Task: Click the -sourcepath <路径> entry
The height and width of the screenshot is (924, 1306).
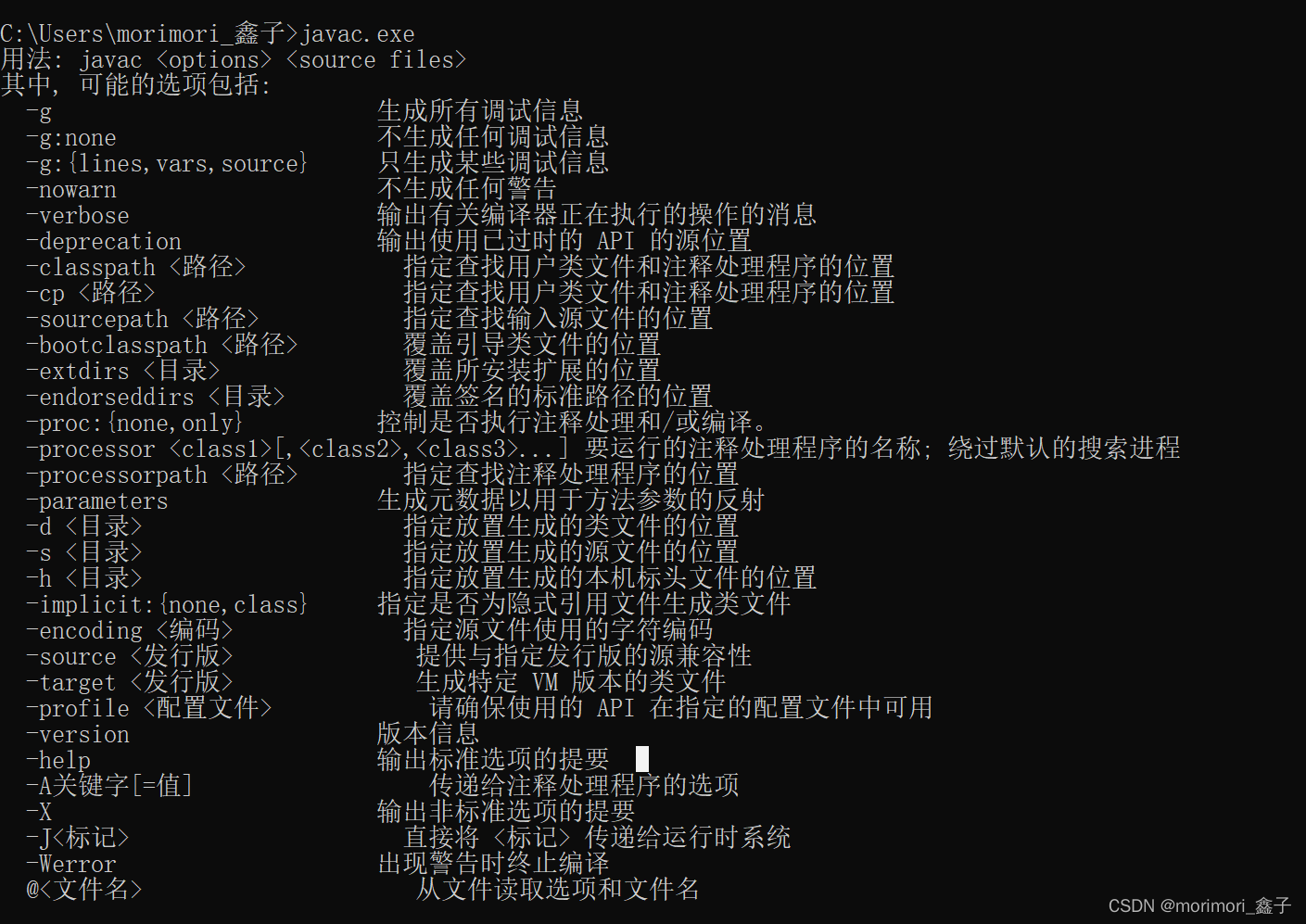Action: point(143,320)
